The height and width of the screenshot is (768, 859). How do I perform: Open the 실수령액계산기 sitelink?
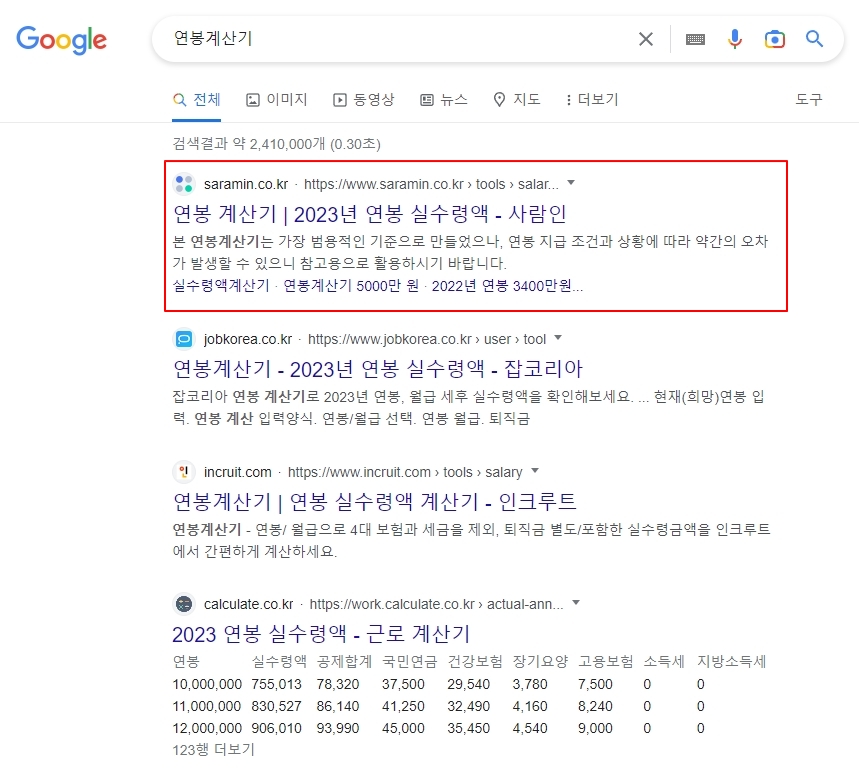(221, 286)
